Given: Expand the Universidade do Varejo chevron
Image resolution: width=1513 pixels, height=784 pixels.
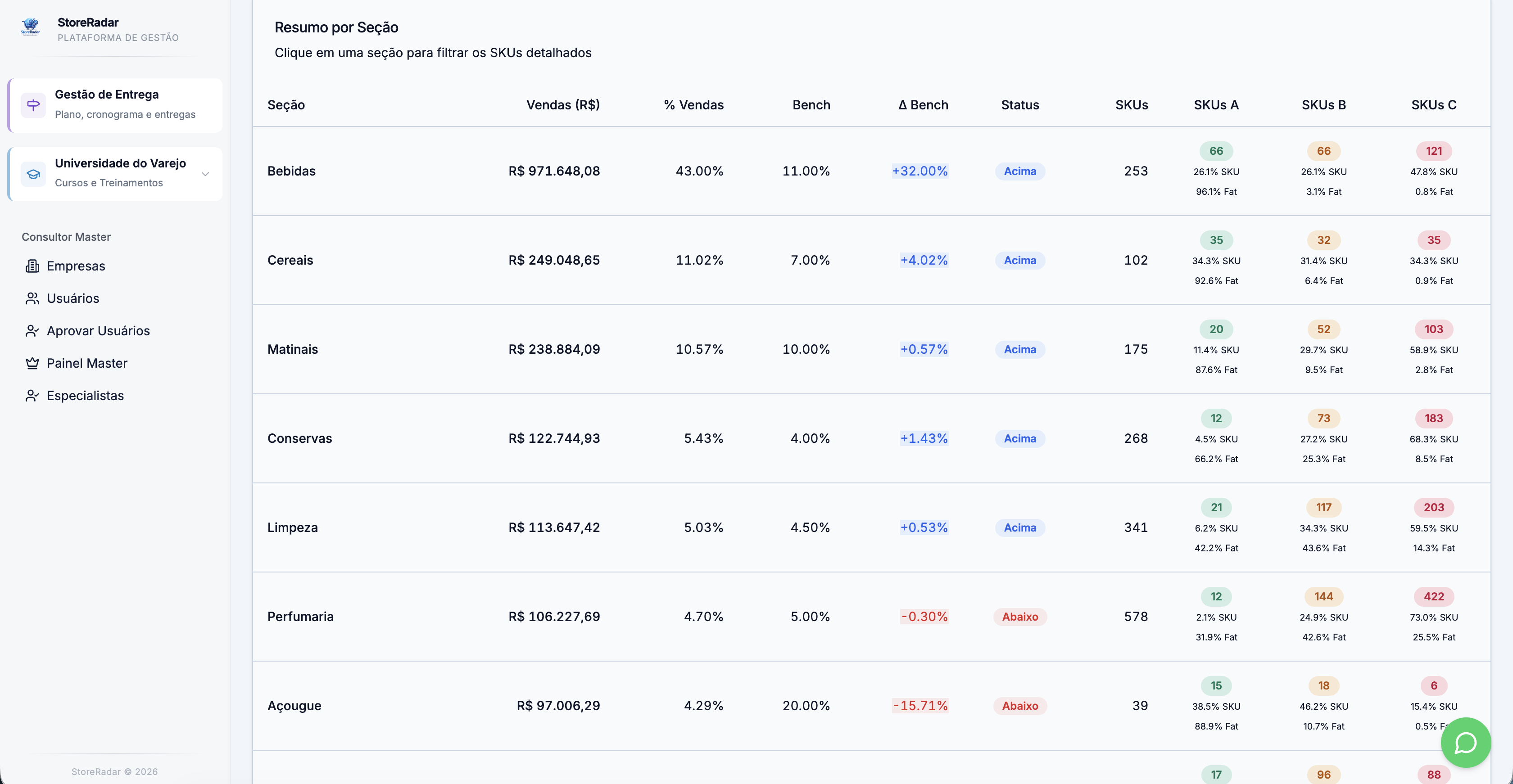Looking at the screenshot, I should (x=206, y=174).
